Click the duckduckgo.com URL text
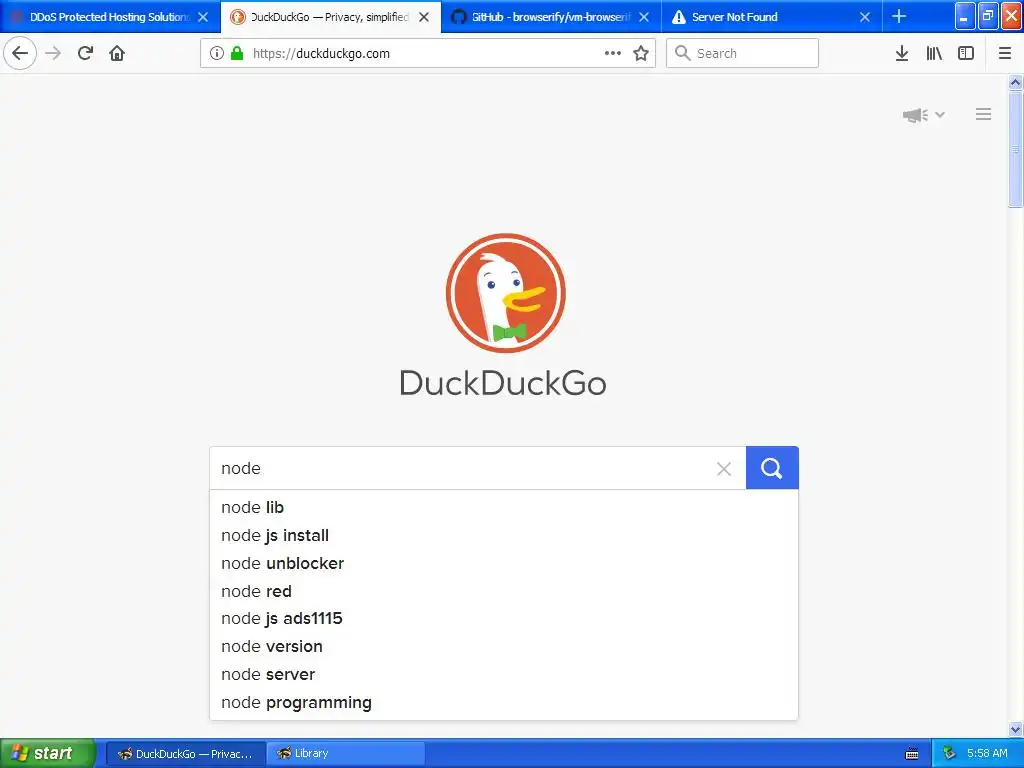The image size is (1024, 768). coord(321,54)
